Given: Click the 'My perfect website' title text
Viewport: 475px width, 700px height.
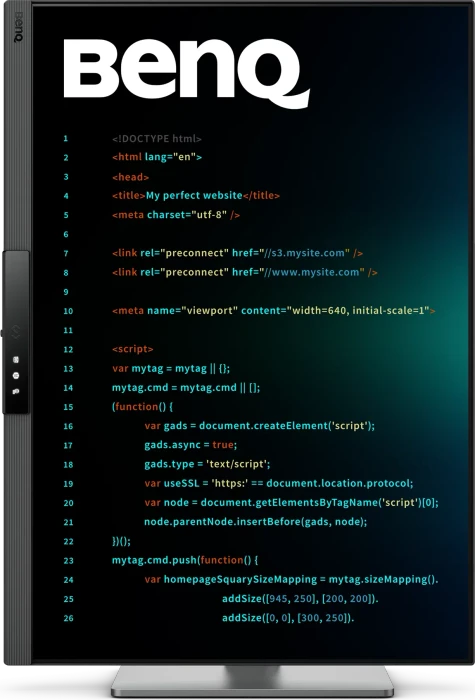Looking at the screenshot, I should (x=194, y=195).
